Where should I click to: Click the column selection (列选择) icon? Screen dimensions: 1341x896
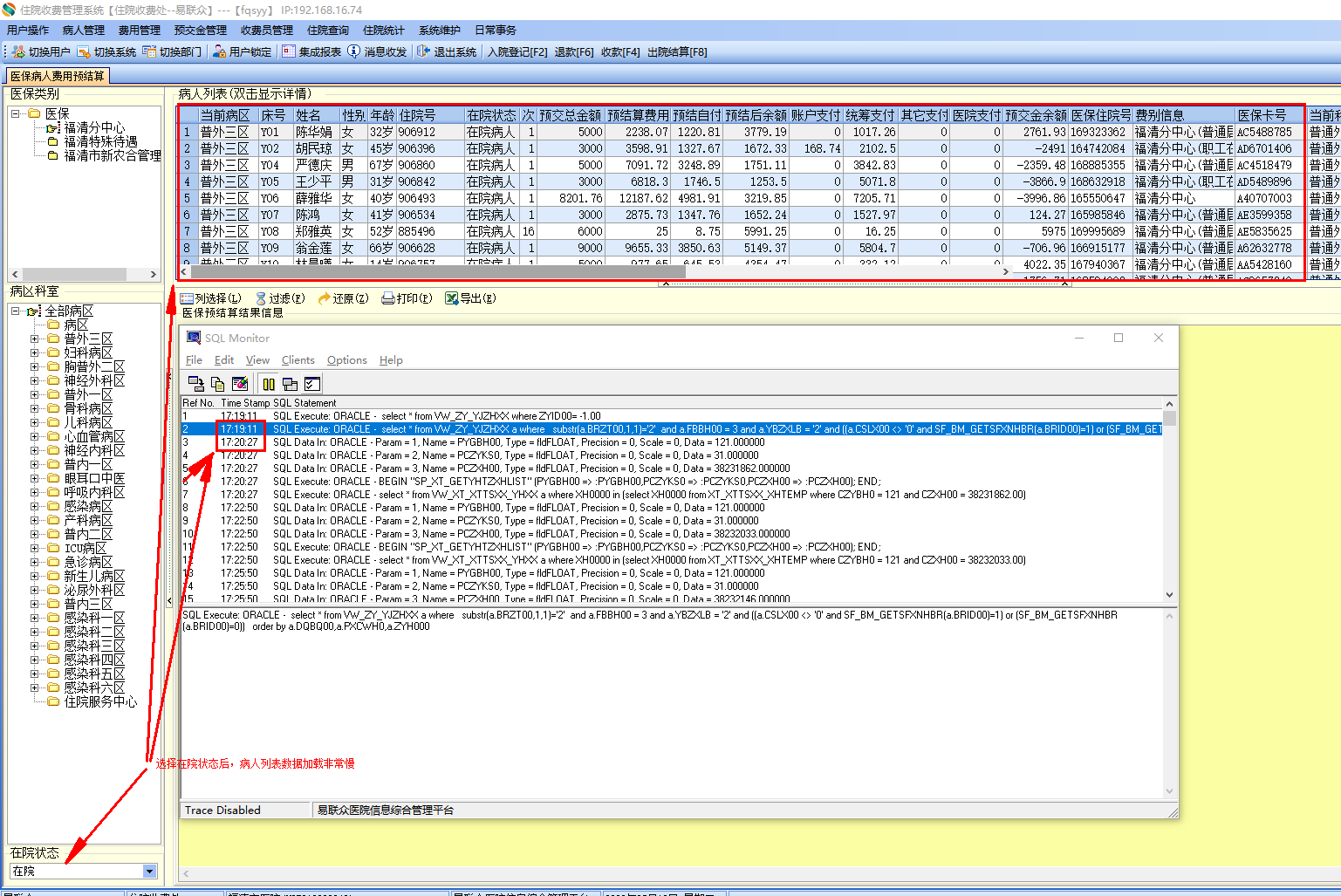click(187, 298)
